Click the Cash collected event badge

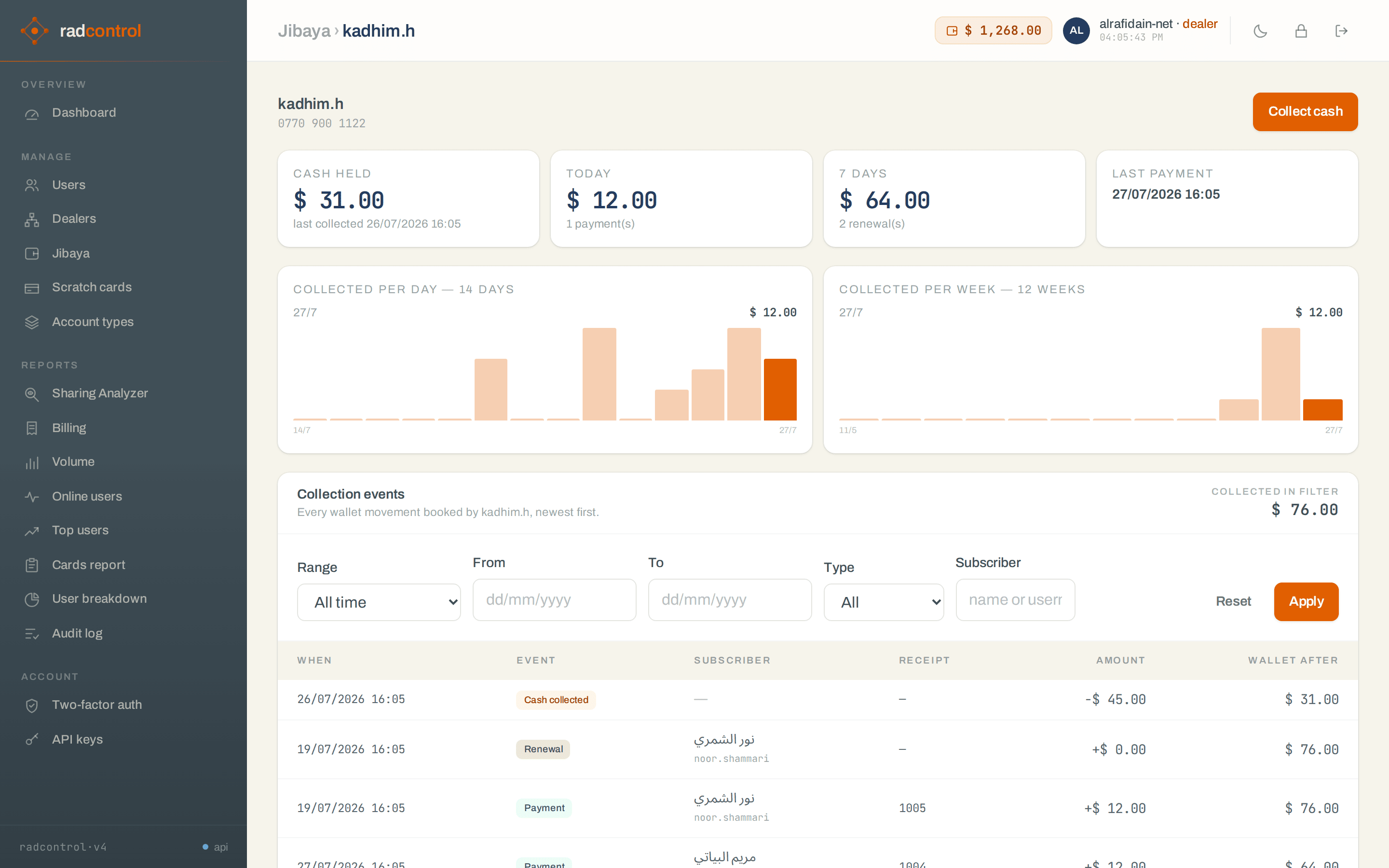coord(556,700)
